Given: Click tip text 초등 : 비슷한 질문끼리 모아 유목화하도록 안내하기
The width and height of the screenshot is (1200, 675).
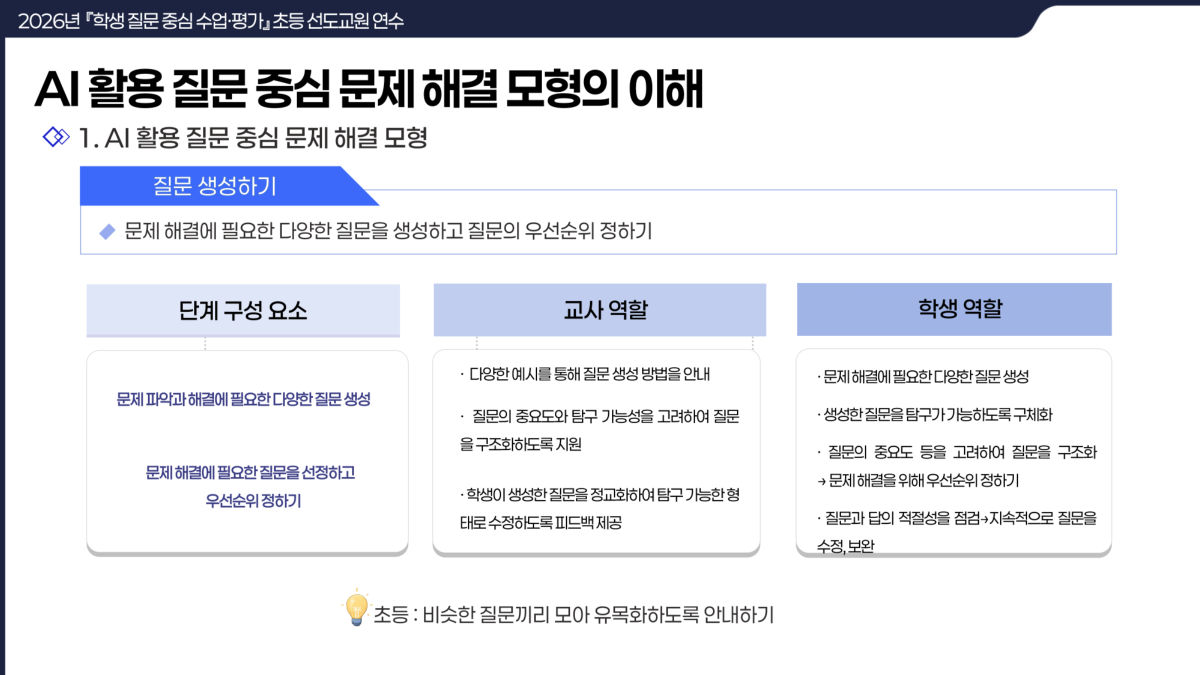Looking at the screenshot, I should click(x=574, y=614).
